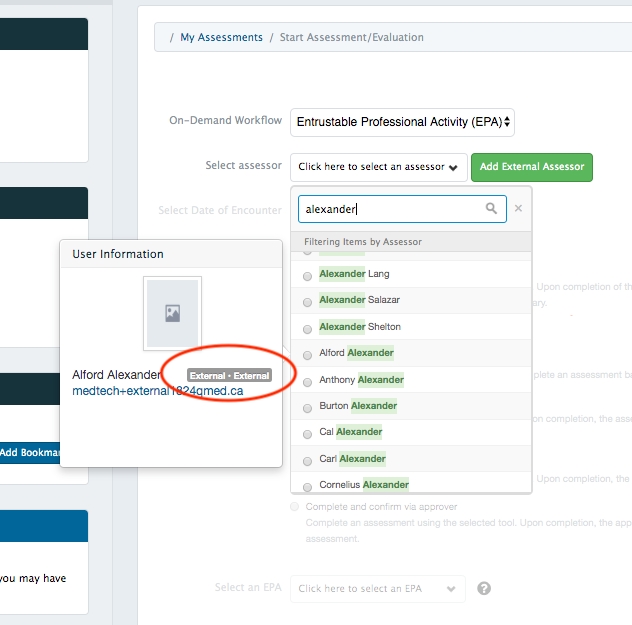
Task: Open the On-Demand Workflow dropdown
Action: click(x=403, y=123)
